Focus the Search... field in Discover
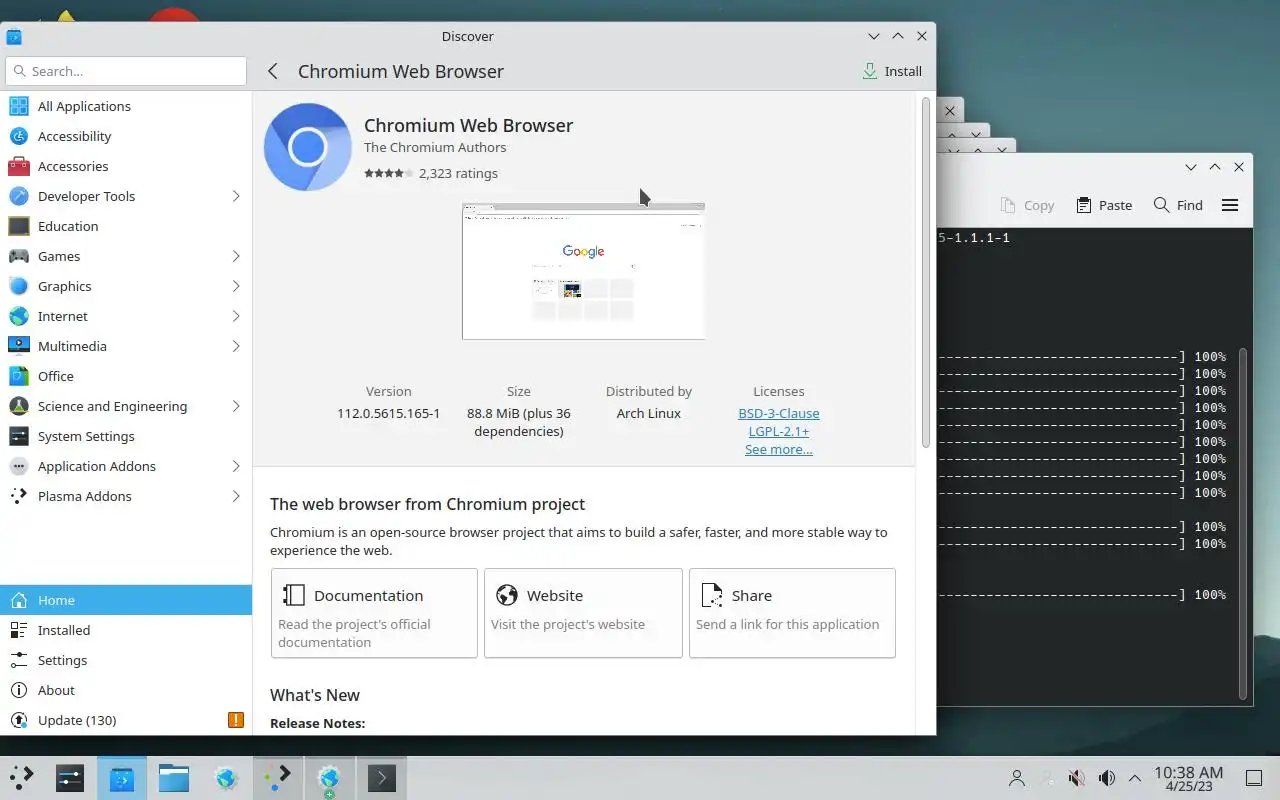 pos(126,71)
